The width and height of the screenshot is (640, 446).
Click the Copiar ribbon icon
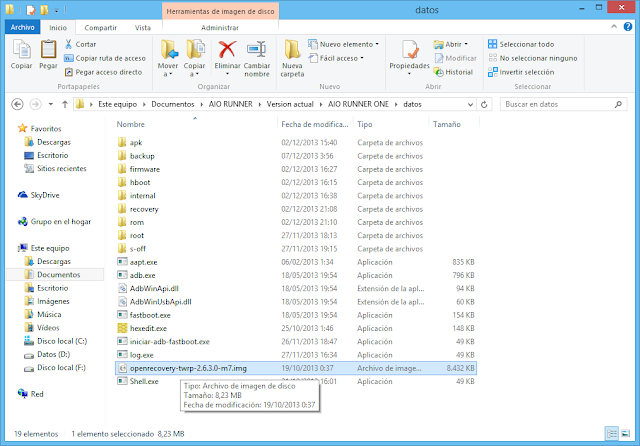21,54
